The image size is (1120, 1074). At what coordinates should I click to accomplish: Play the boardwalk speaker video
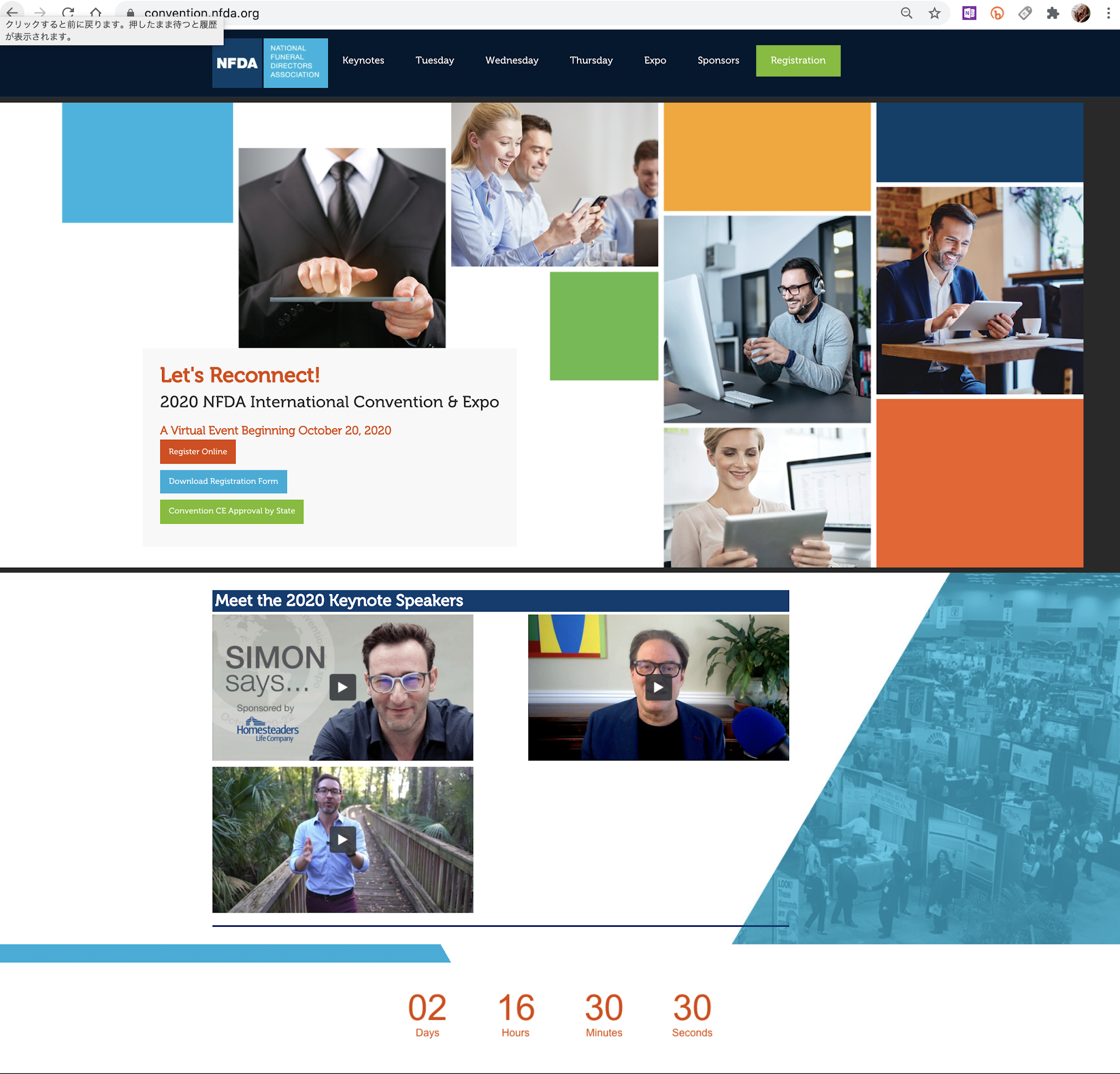[342, 839]
